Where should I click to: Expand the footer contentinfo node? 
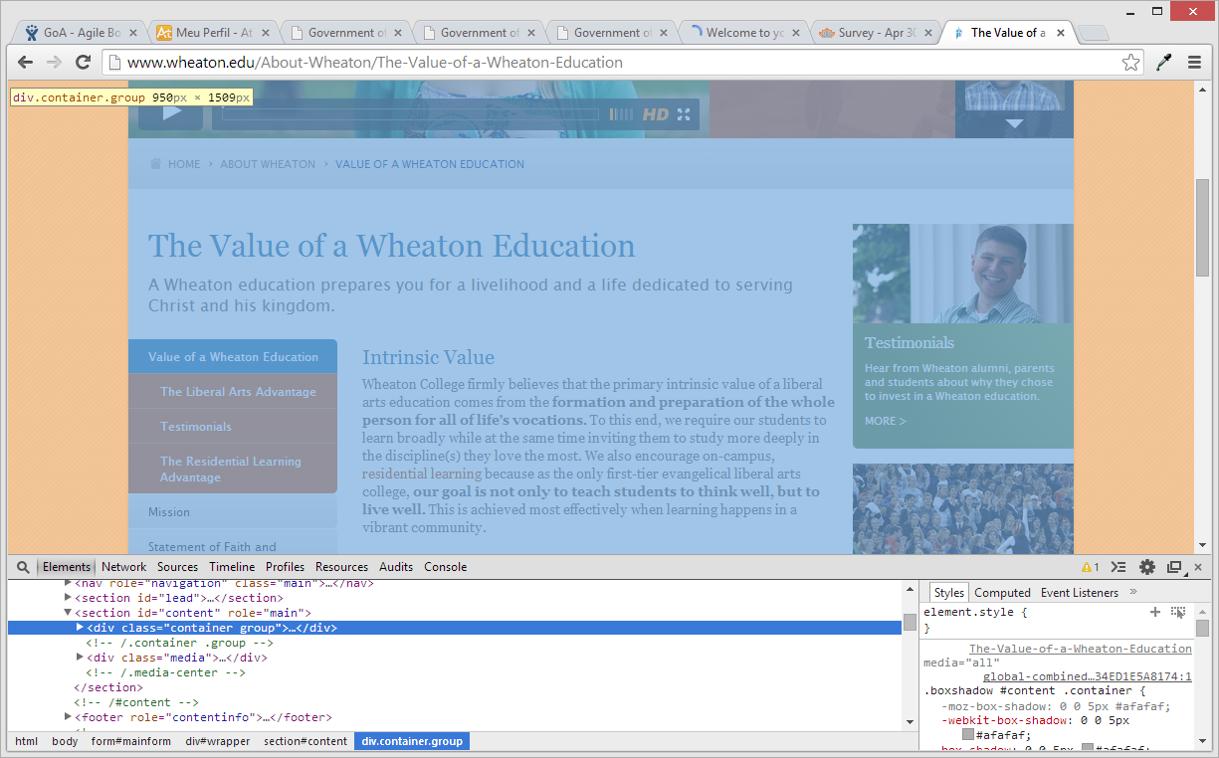click(68, 717)
